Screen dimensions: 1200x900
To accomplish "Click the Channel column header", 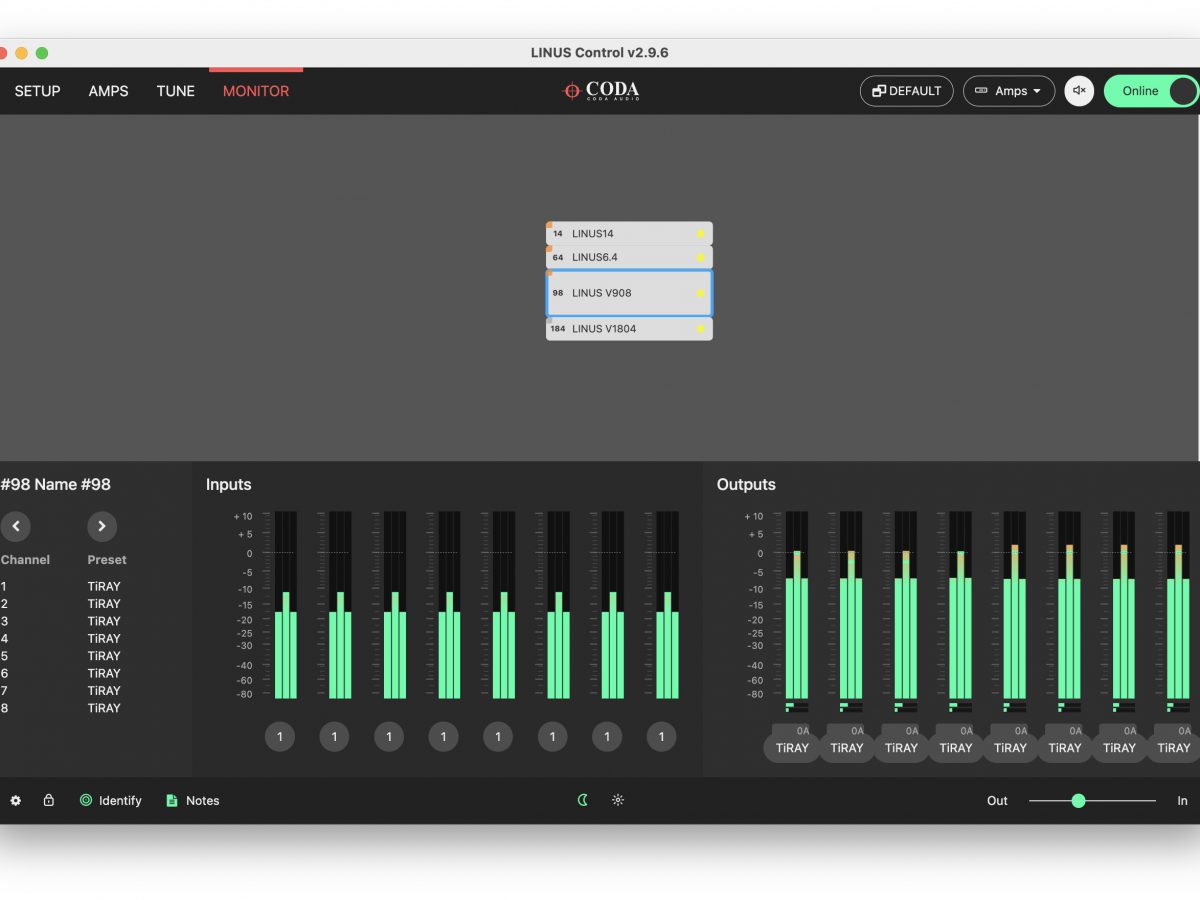I will pos(25,560).
